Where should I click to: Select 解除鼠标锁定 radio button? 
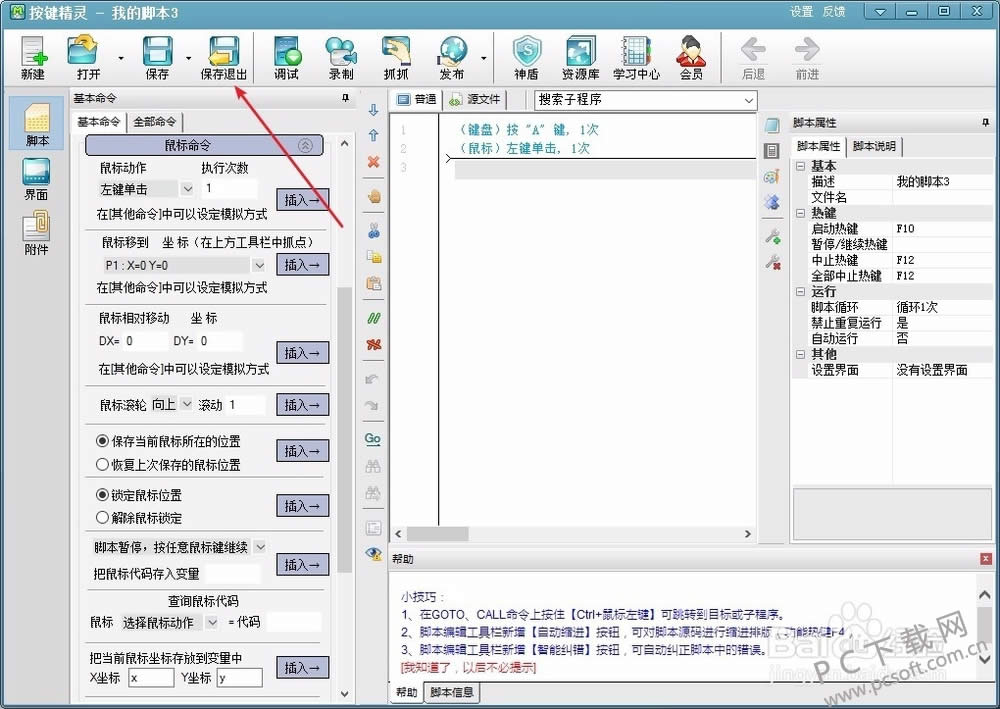(x=102, y=518)
